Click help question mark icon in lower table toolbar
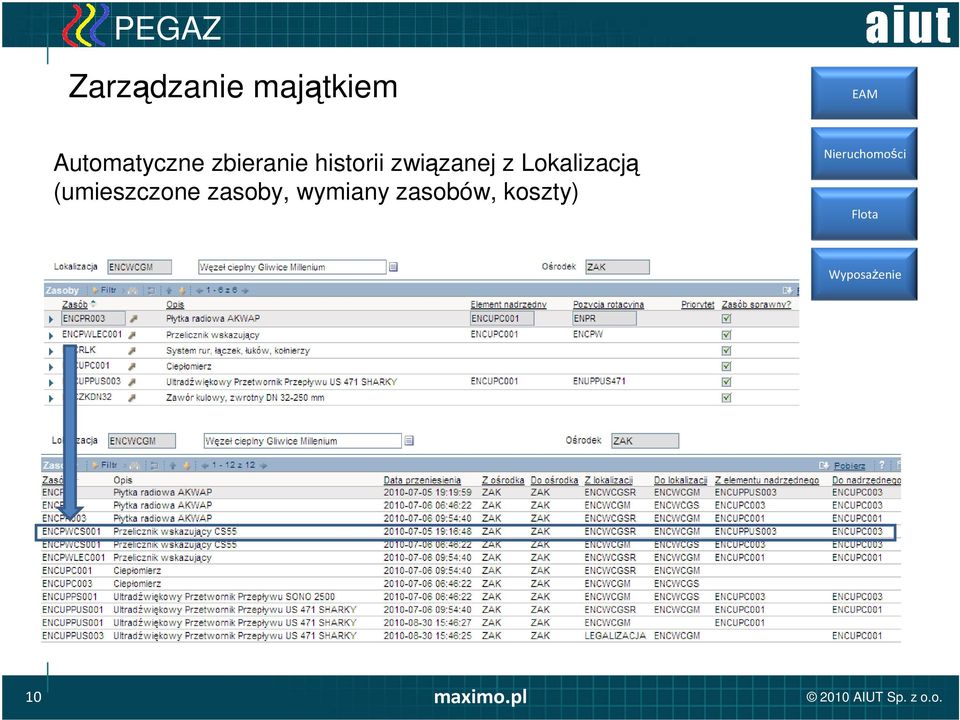Image resolution: width=960 pixels, height=720 pixels. (x=882, y=465)
